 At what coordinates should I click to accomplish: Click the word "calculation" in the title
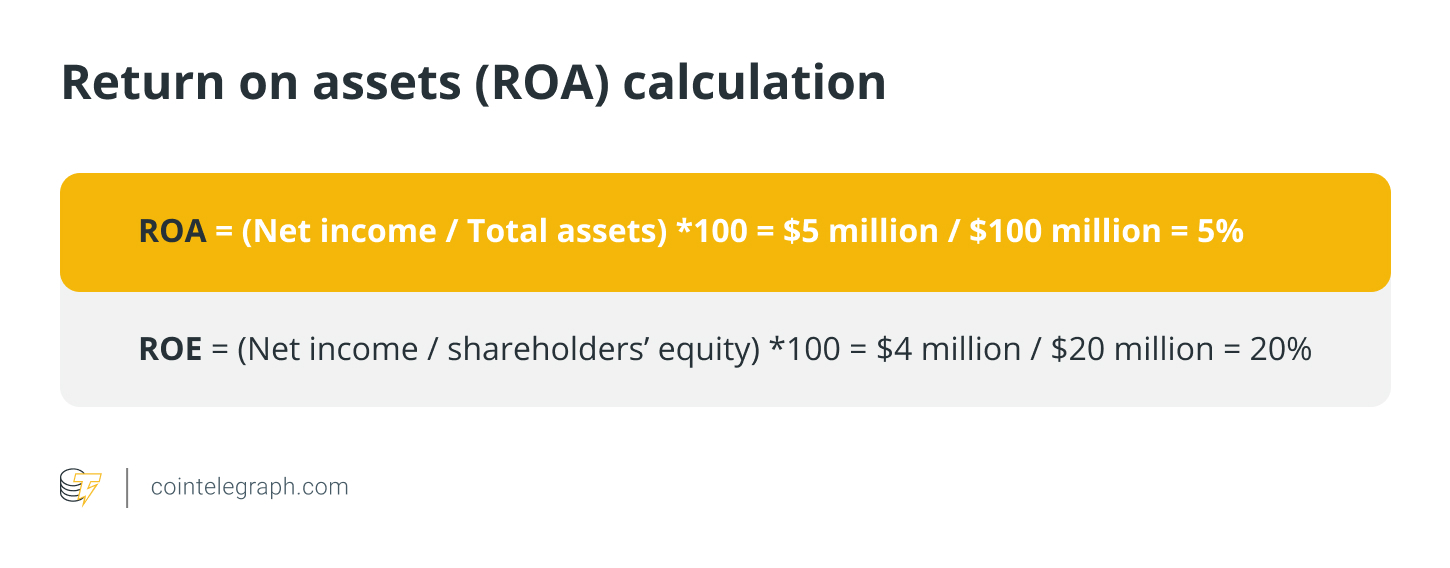pyautogui.click(x=754, y=82)
